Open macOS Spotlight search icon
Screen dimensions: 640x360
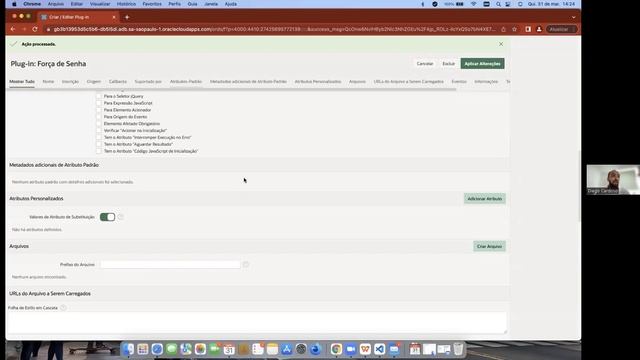pos(498,4)
